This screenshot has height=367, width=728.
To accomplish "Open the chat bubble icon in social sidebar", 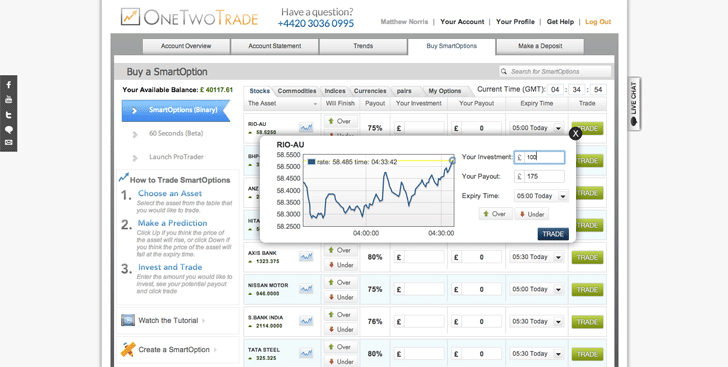I will [8, 129].
